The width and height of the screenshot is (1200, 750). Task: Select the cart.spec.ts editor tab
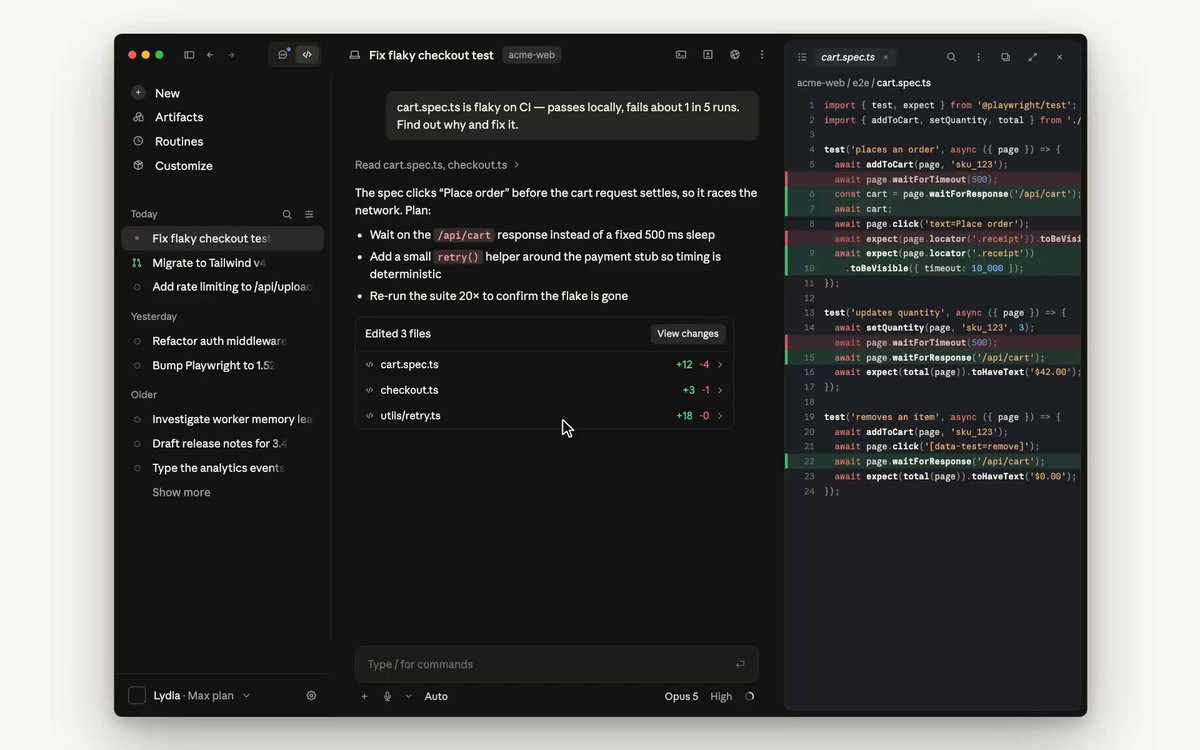tap(847, 57)
